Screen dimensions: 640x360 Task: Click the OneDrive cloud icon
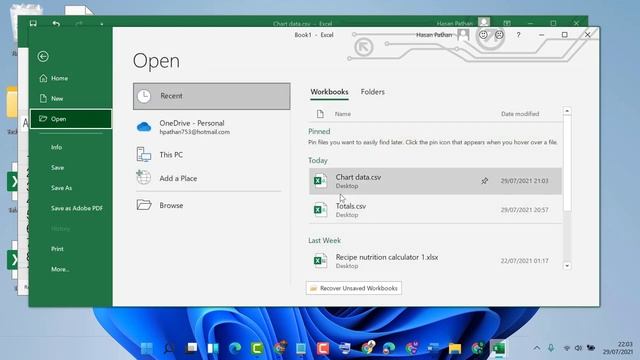pos(144,127)
